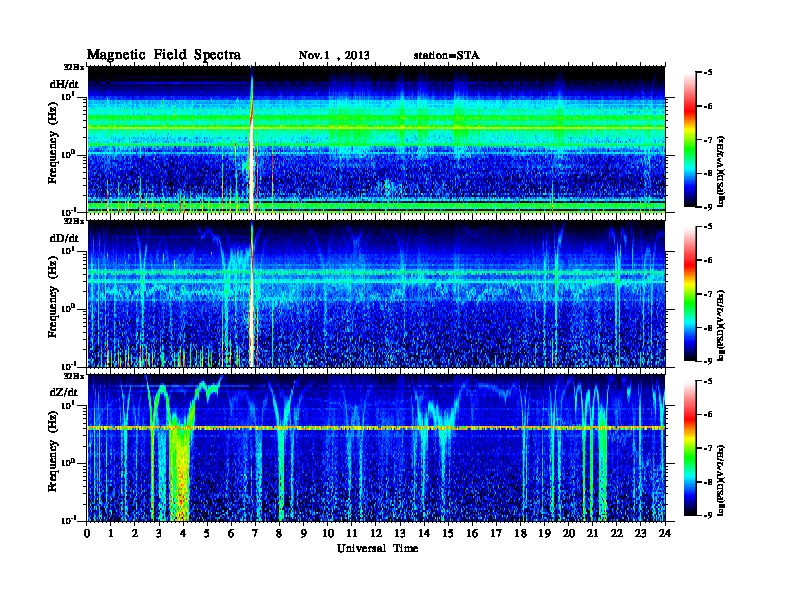The width and height of the screenshot is (792, 612).
Task: Click the "12" hour tick label
Action: tap(376, 533)
